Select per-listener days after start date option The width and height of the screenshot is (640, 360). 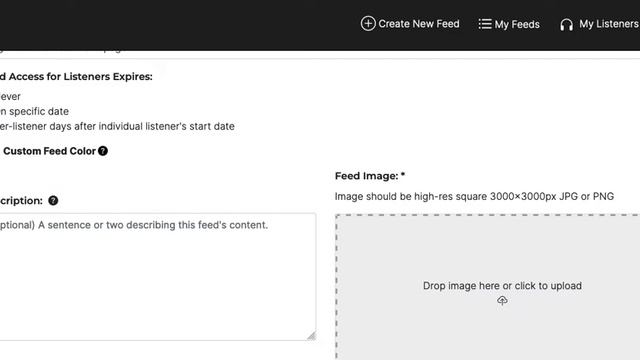[117, 127]
